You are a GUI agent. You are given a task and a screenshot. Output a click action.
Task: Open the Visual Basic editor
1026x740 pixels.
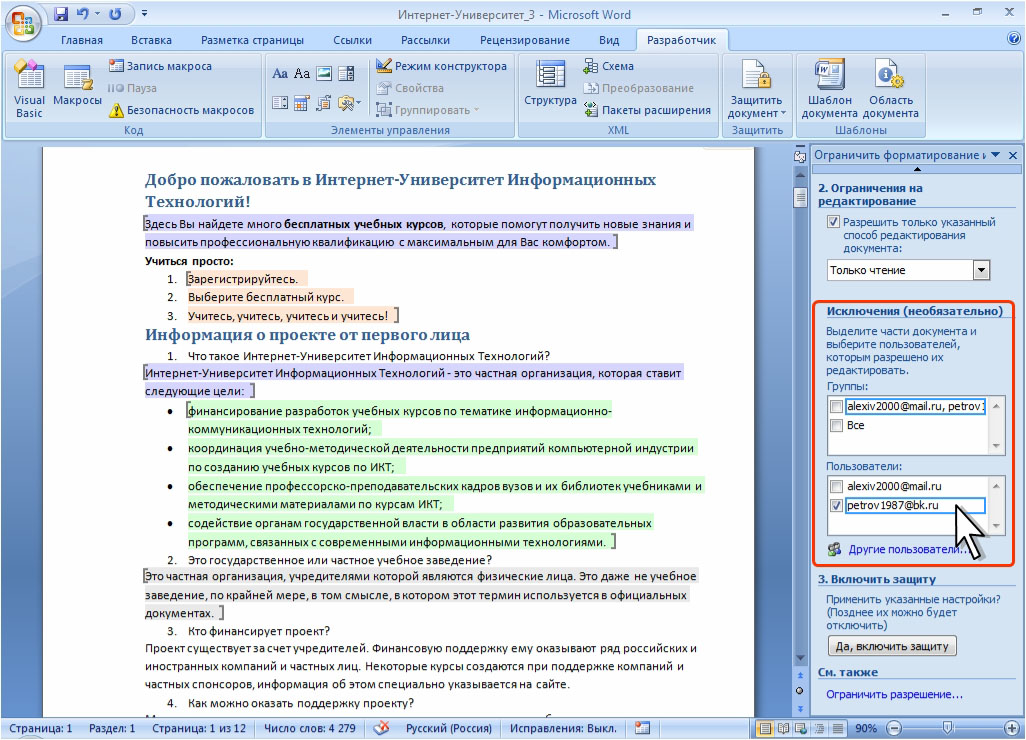(x=29, y=89)
